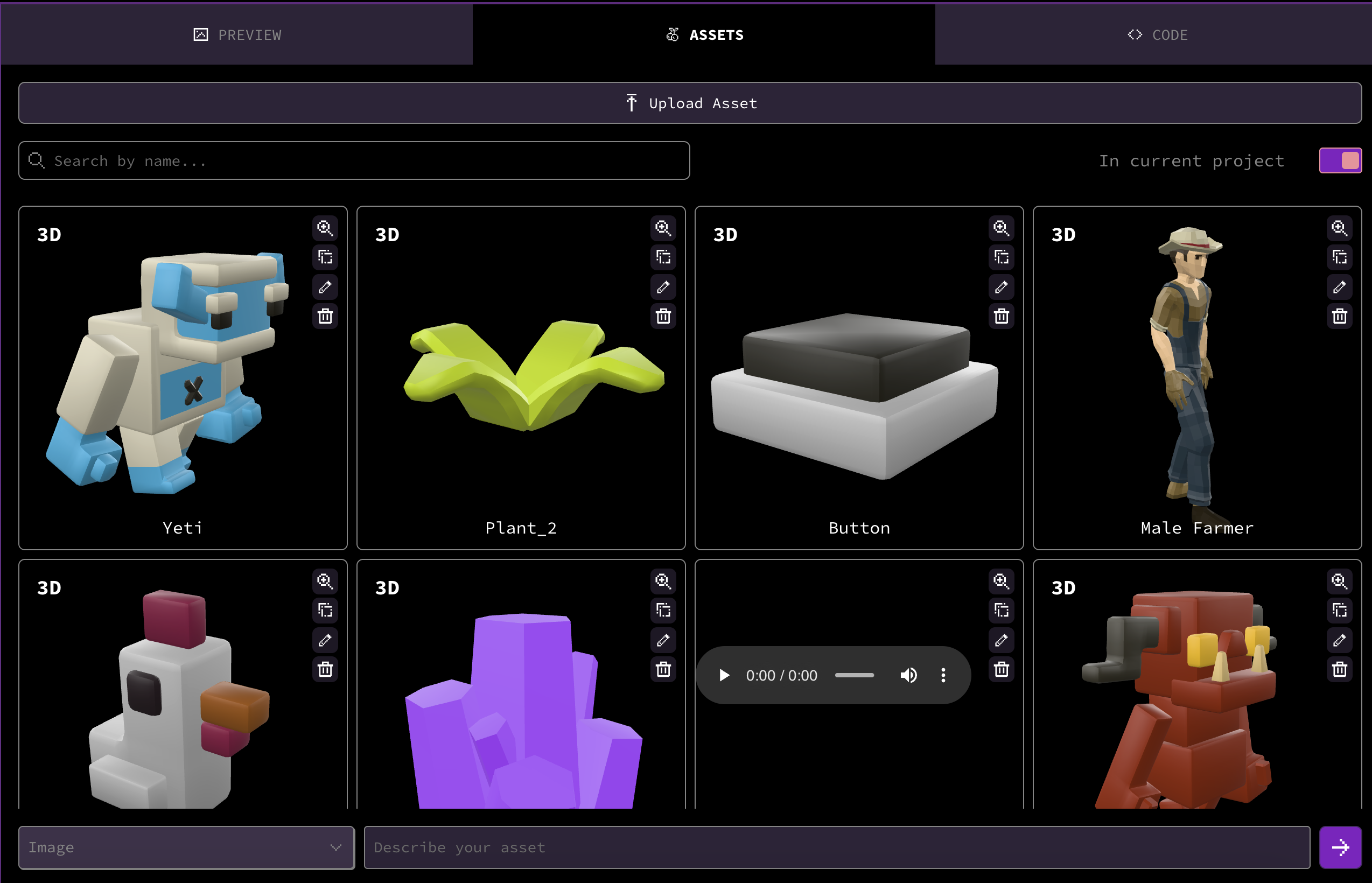The height and width of the screenshot is (883, 1372).
Task: Delete the audio asset
Action: click(x=1002, y=669)
